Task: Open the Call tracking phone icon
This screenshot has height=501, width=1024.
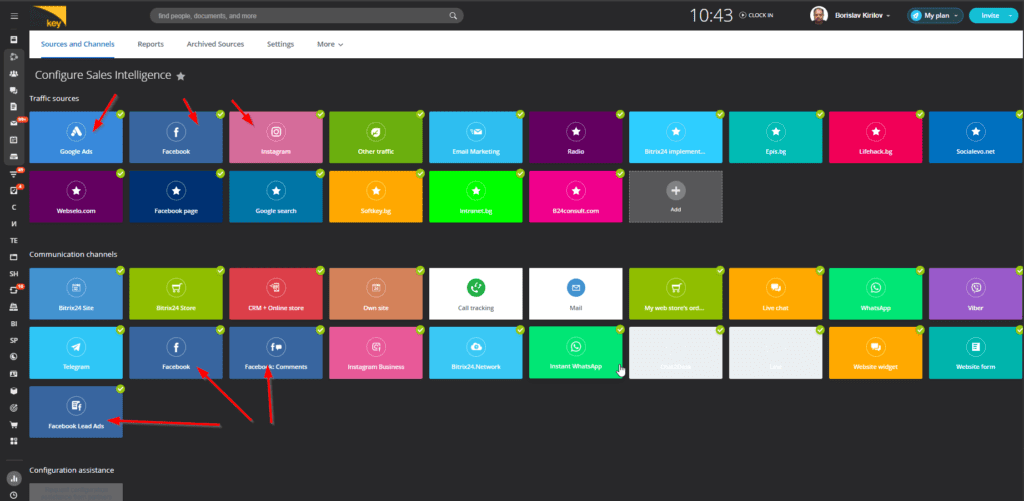Action: 476,287
